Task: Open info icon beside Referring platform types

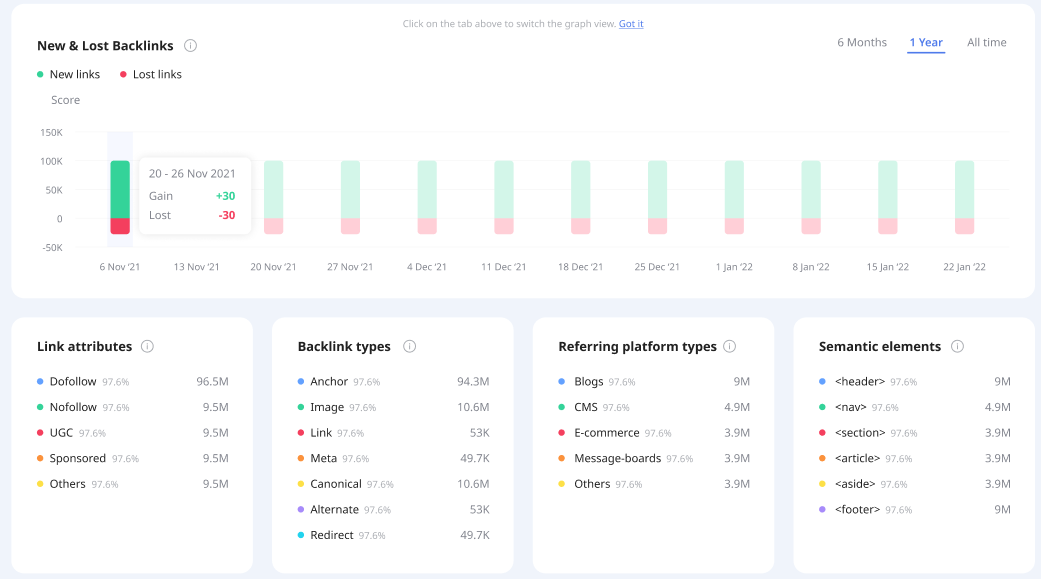Action: (730, 347)
